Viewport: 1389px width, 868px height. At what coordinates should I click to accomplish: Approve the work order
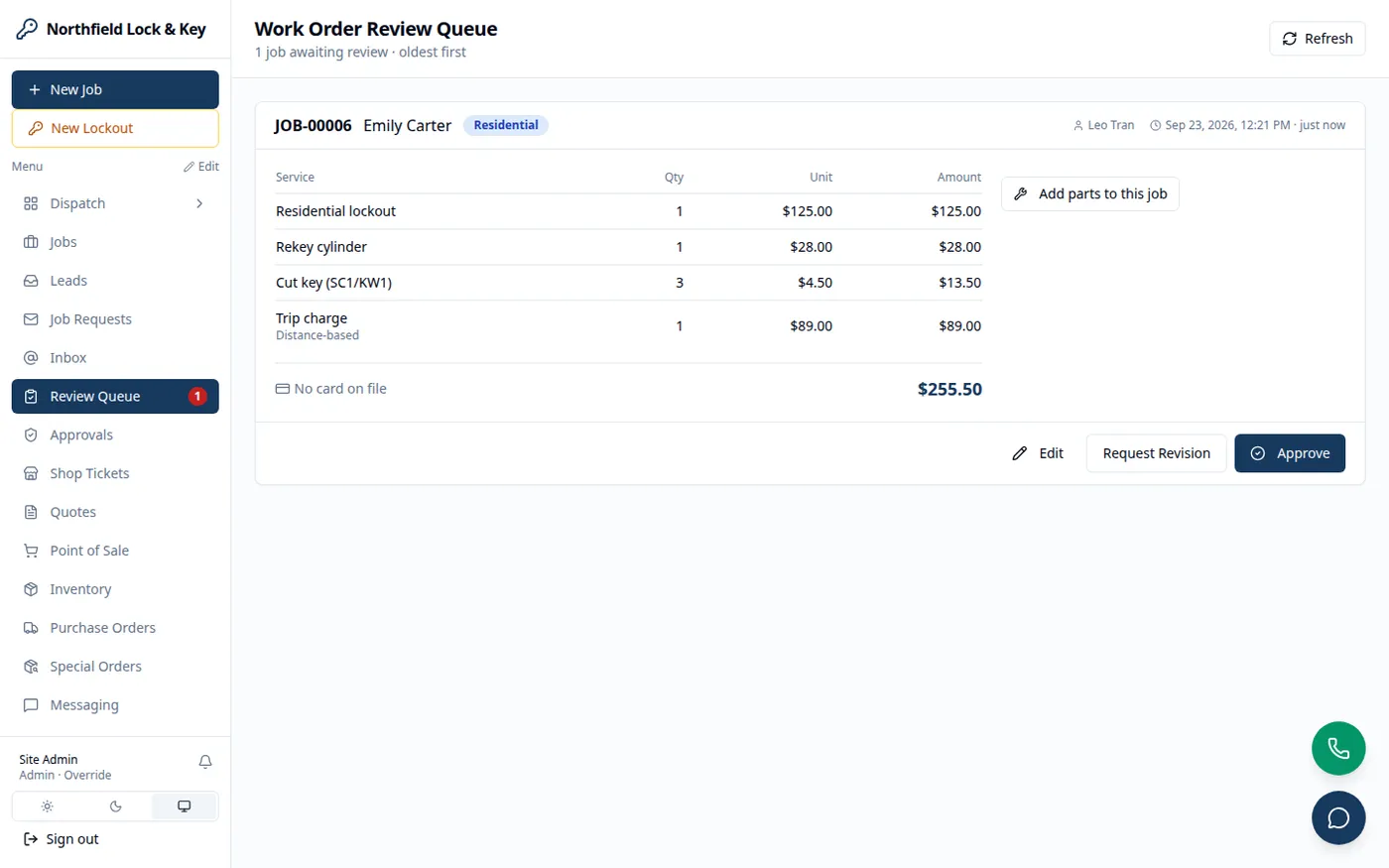pyautogui.click(x=1290, y=453)
